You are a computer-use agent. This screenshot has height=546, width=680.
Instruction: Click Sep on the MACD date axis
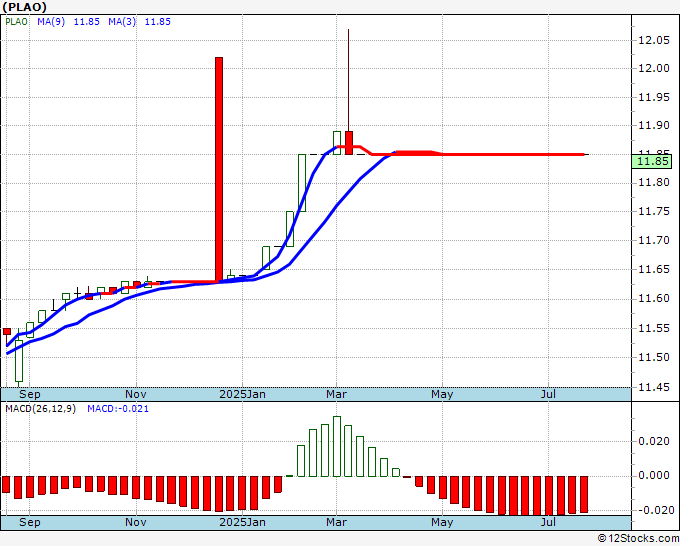click(29, 522)
